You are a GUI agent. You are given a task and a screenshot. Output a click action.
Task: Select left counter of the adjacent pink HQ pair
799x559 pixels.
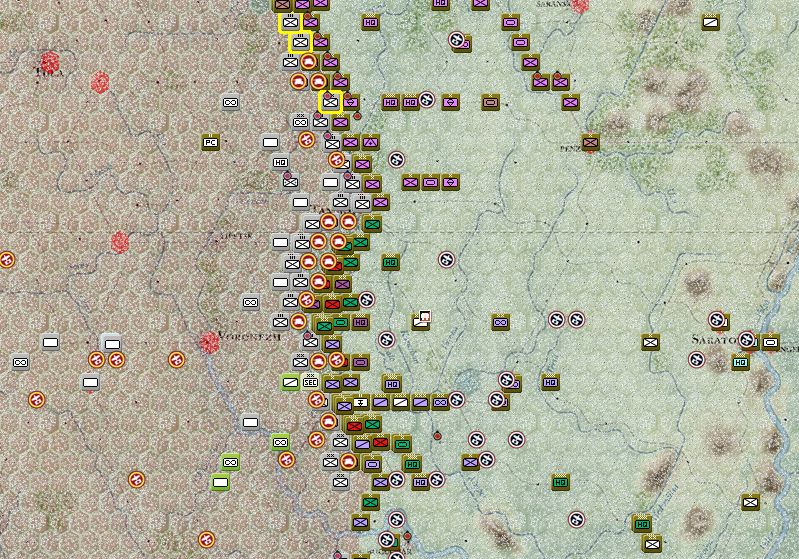point(390,102)
